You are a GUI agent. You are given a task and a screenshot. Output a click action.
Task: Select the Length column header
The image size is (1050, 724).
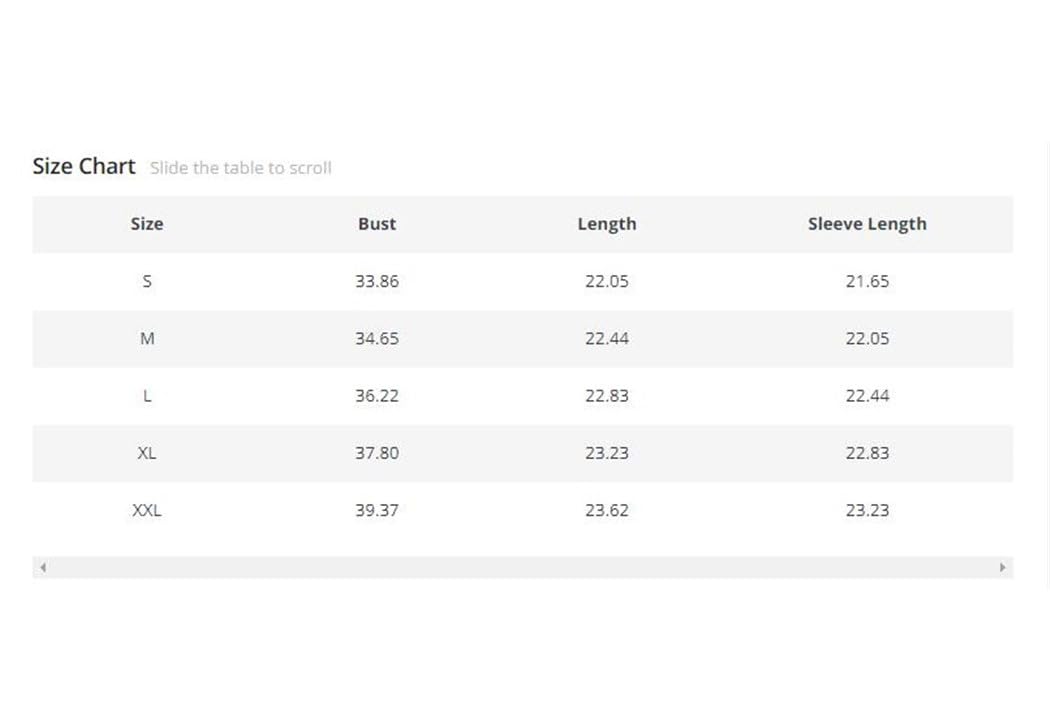coord(607,224)
